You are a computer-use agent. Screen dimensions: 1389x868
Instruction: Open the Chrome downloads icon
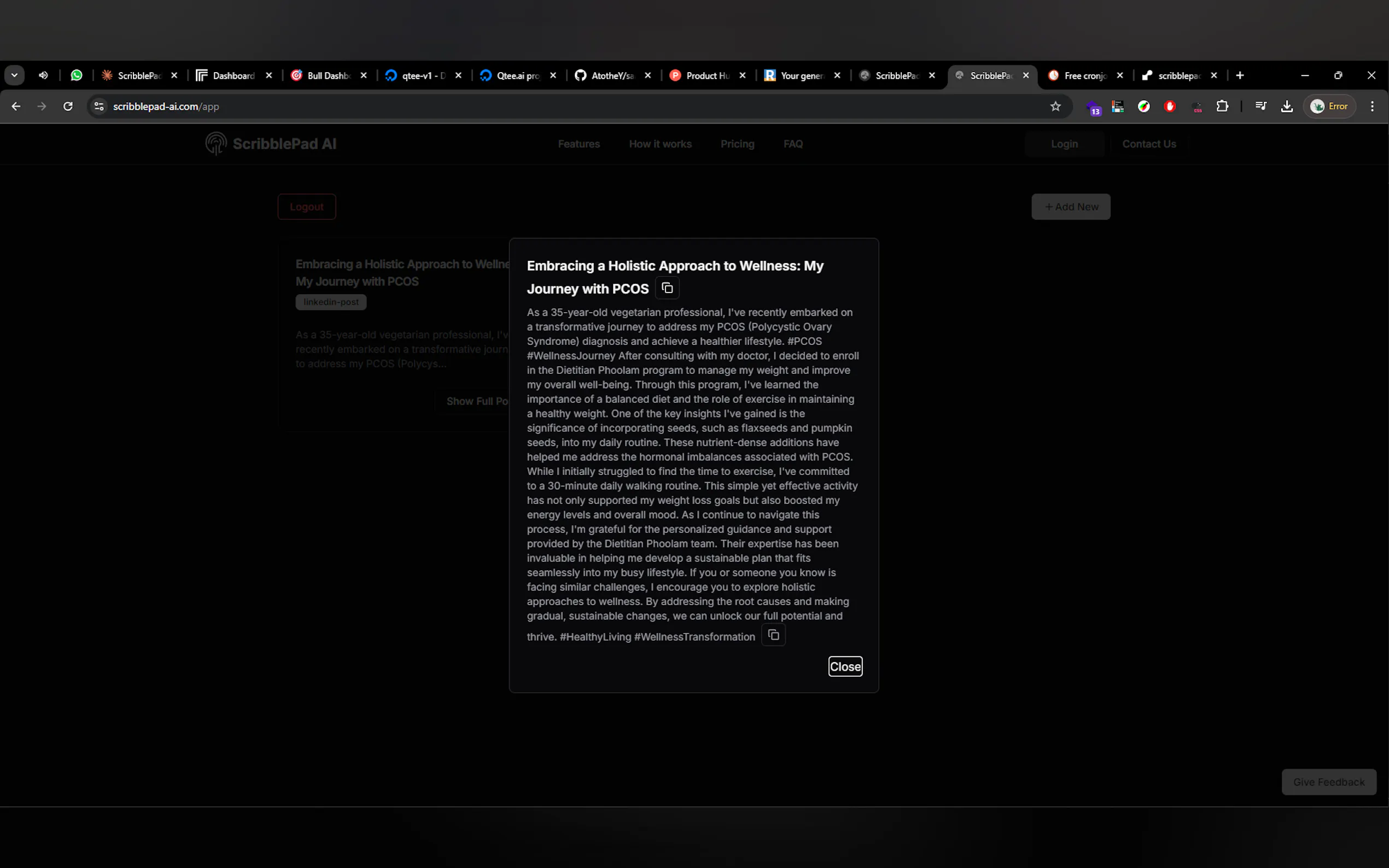pos(1287,106)
